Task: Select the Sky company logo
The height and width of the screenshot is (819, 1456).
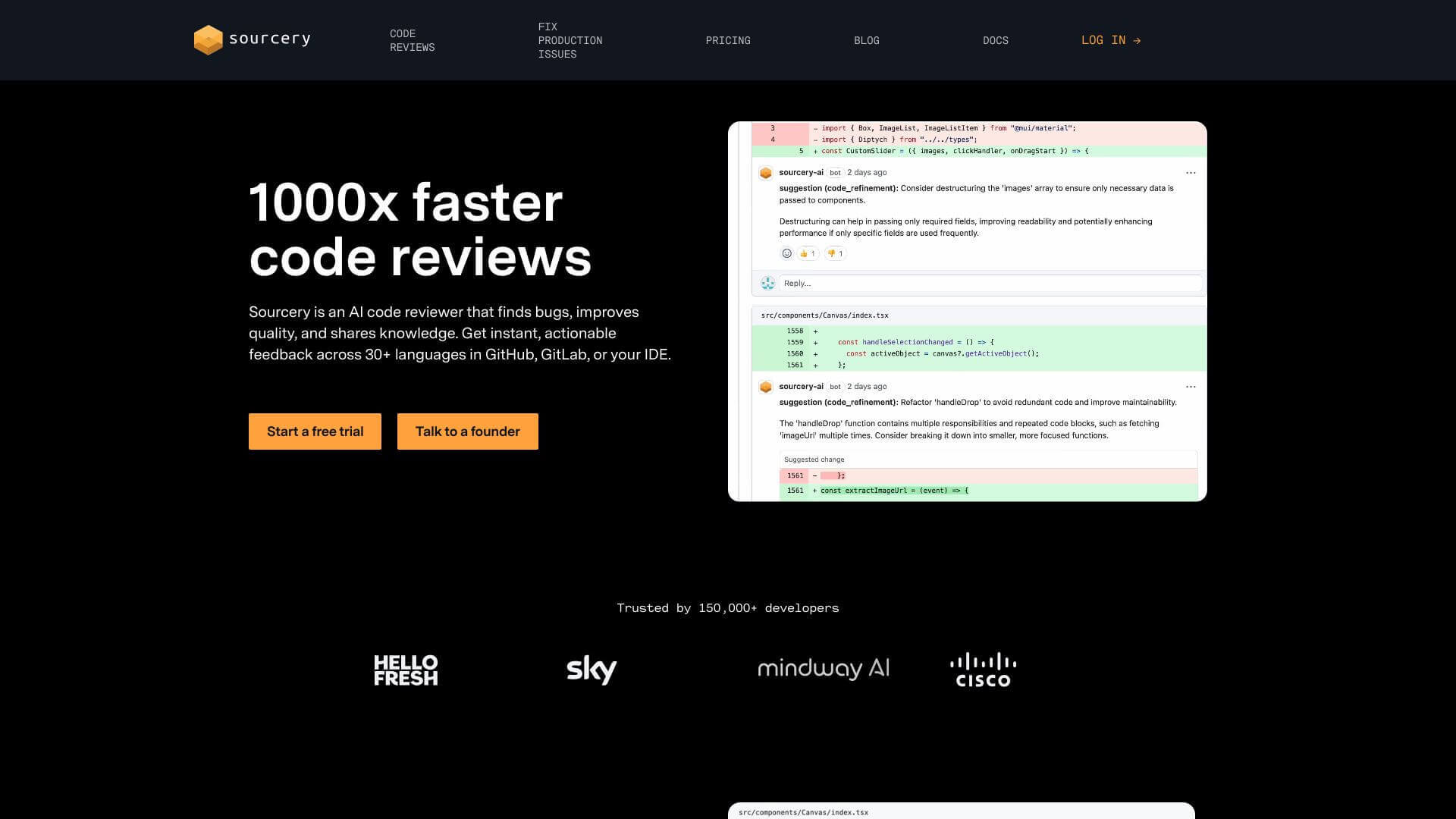Action: point(591,669)
